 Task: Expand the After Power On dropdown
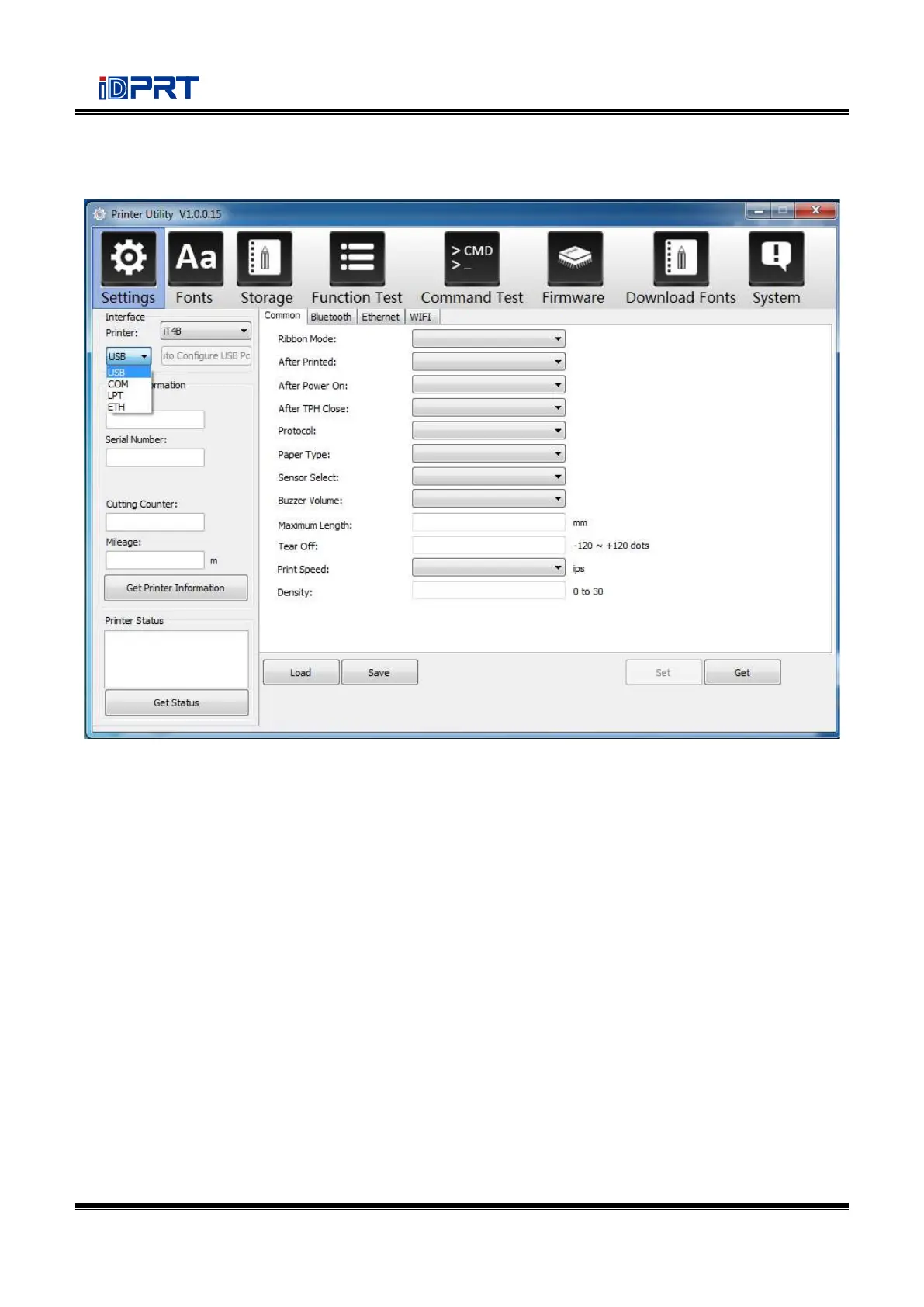[x=489, y=385]
